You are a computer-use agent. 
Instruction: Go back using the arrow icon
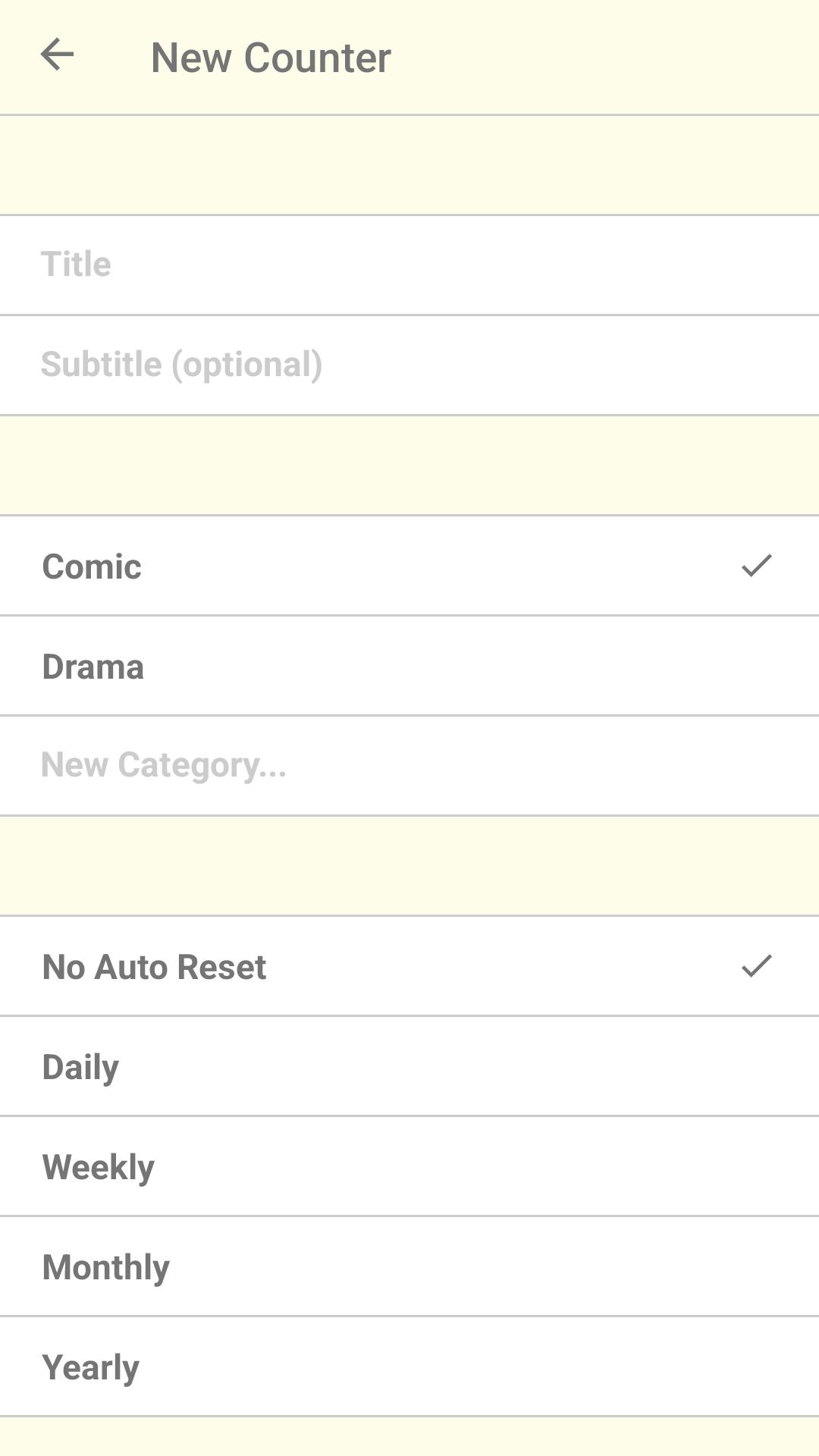pos(57,55)
